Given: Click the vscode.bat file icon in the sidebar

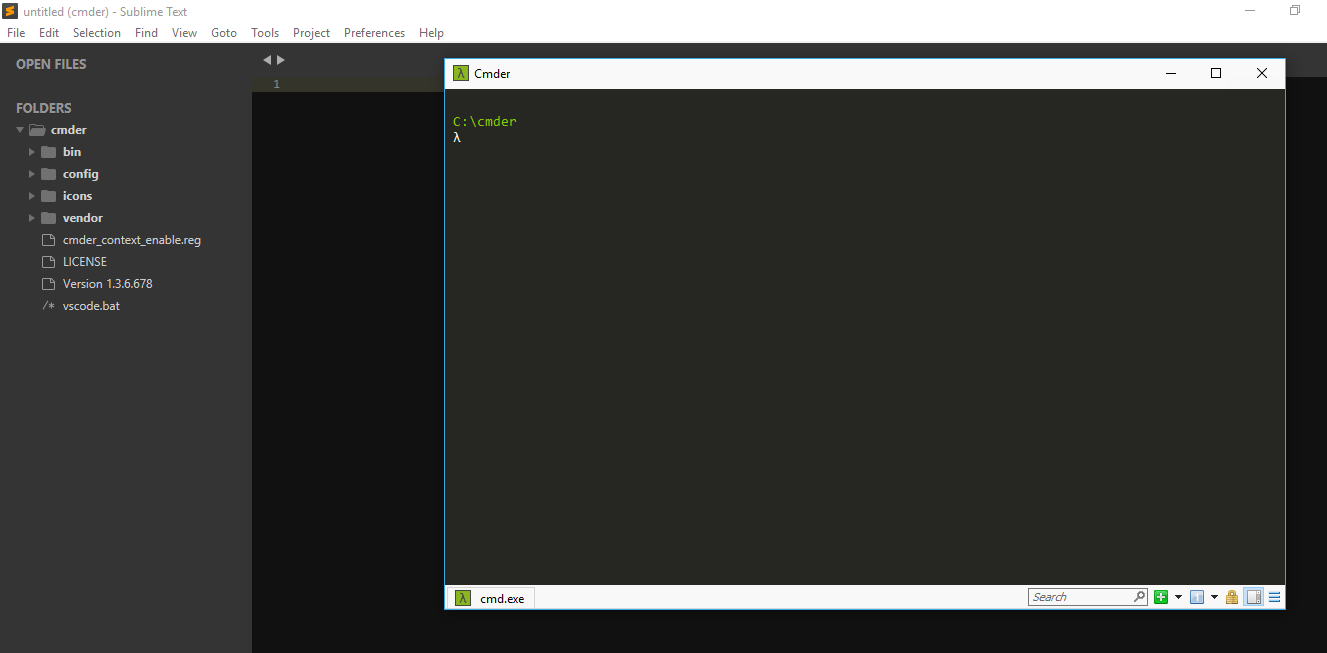Looking at the screenshot, I should [48, 305].
